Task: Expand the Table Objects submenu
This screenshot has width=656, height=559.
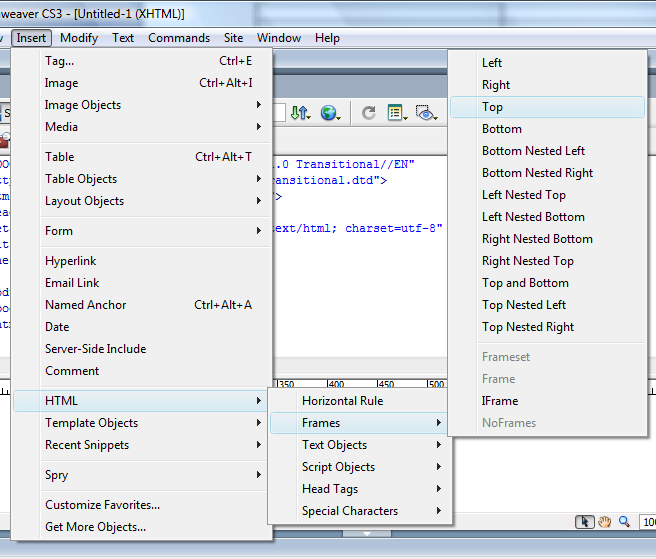Action: point(142,179)
